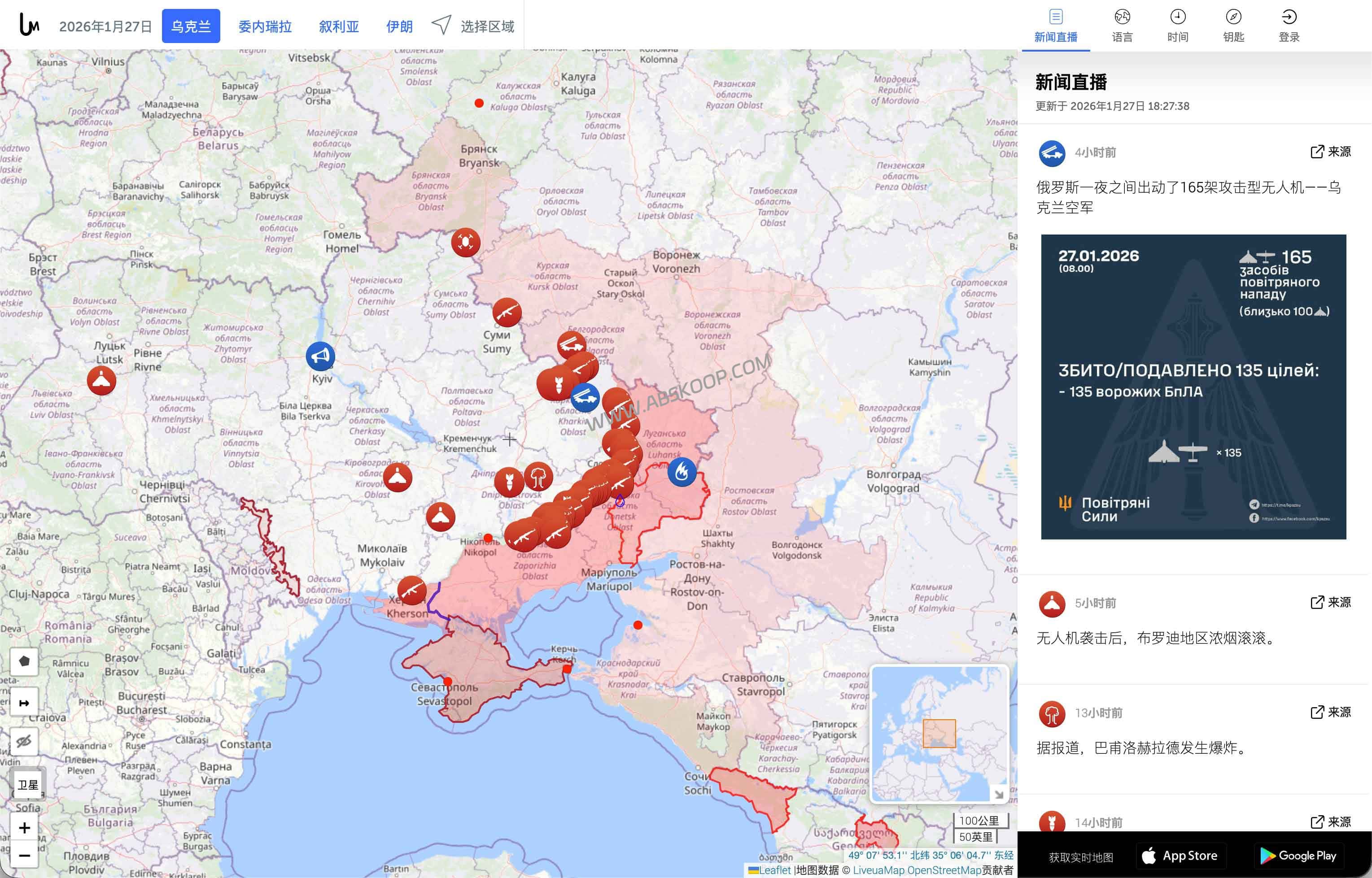Open the 语言 language icon

[x=1122, y=17]
